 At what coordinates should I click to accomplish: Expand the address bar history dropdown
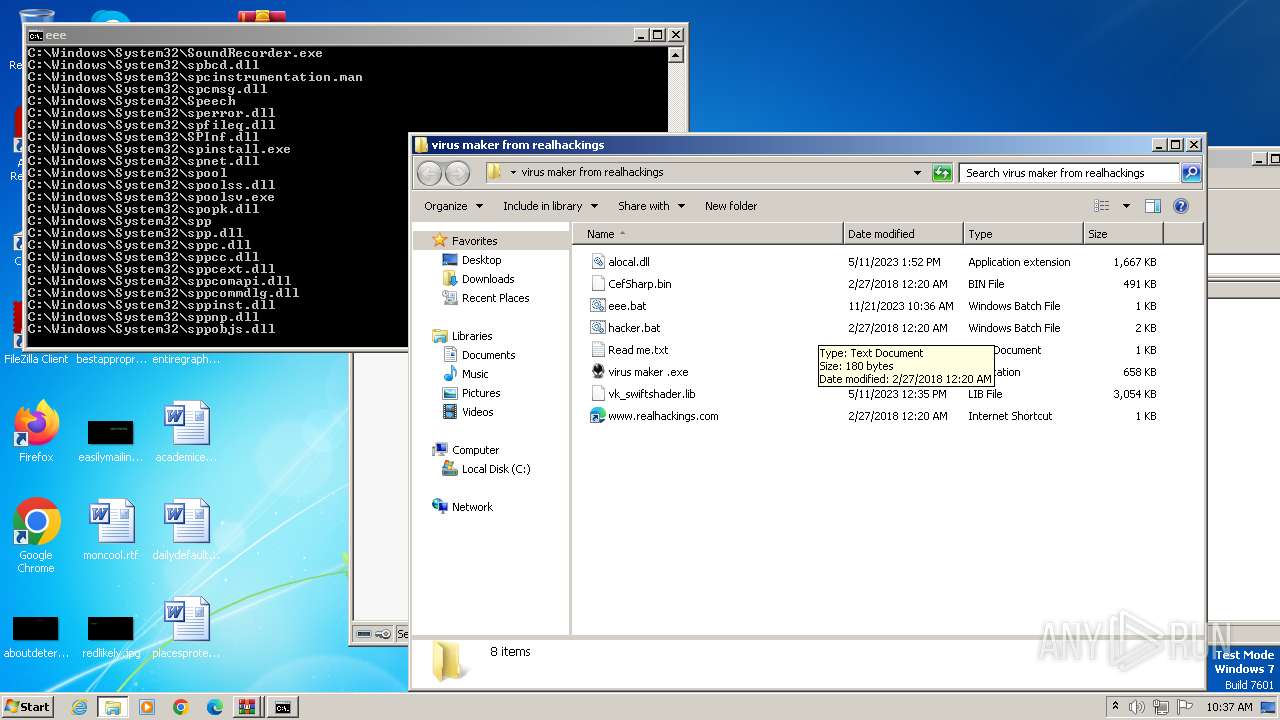click(x=917, y=172)
